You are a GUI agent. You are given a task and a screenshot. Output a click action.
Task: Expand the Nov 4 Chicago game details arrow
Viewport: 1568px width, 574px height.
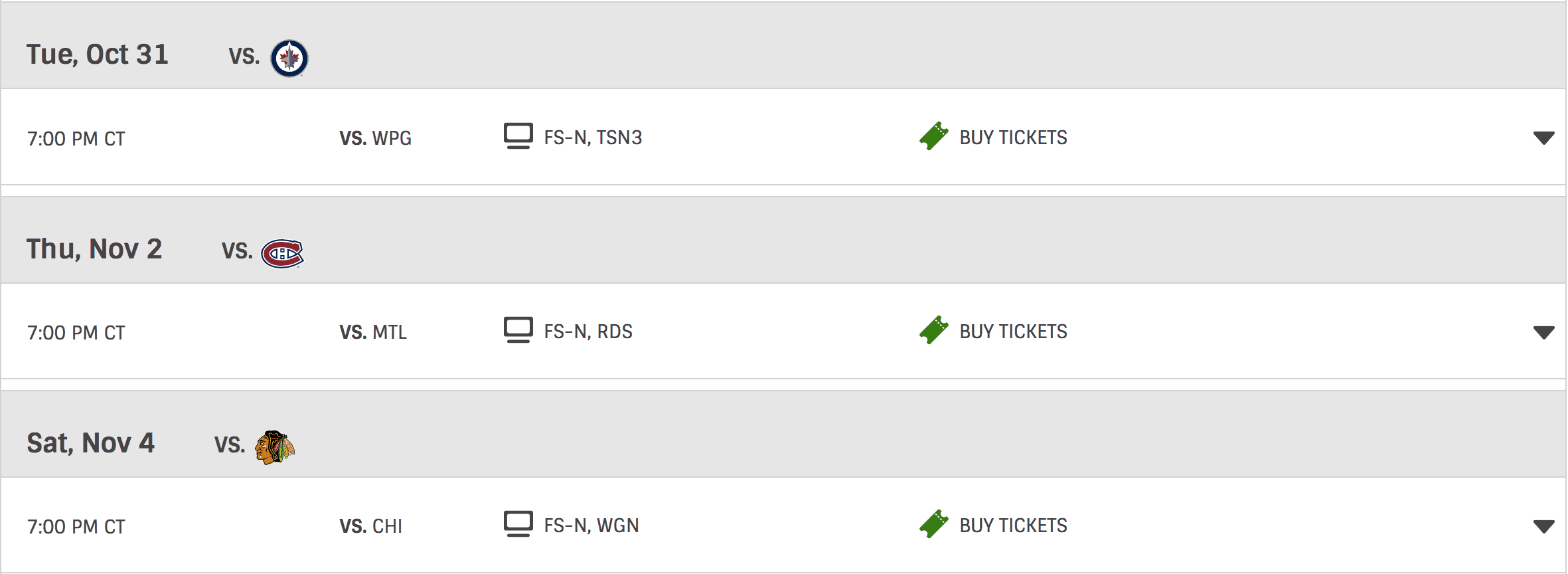click(1543, 526)
